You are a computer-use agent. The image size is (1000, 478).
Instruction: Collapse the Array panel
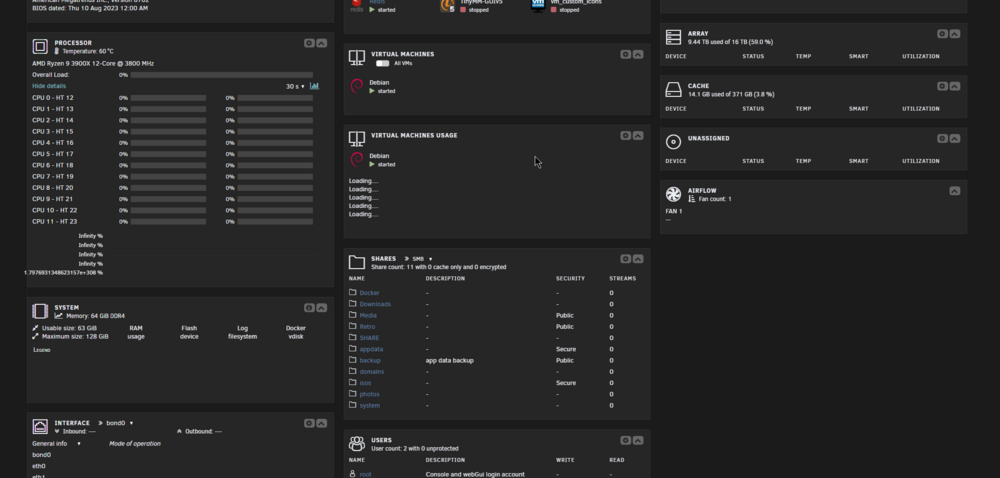tap(955, 34)
